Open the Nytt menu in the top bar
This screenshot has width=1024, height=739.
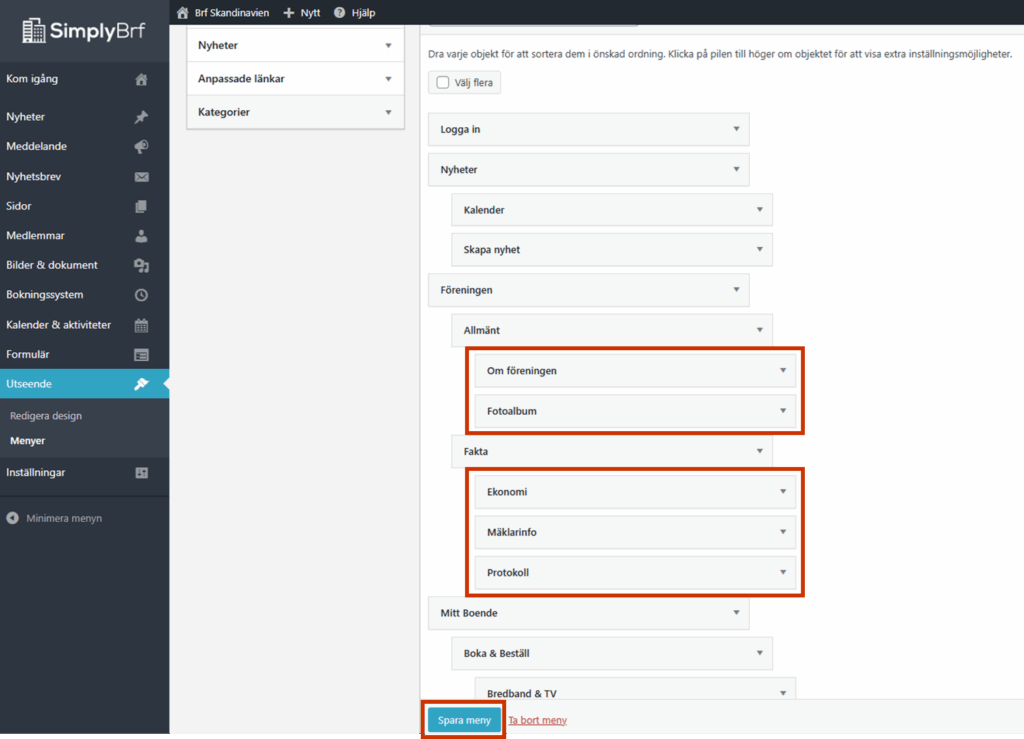[302, 13]
